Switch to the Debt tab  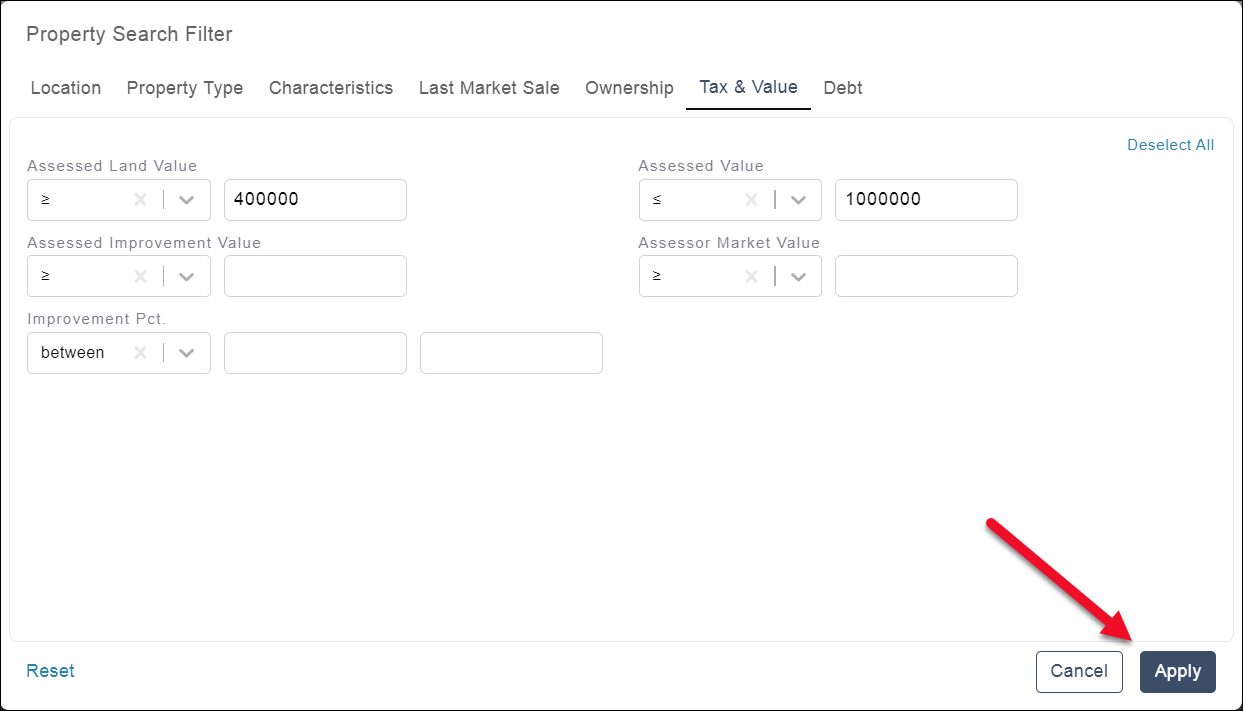click(x=843, y=88)
